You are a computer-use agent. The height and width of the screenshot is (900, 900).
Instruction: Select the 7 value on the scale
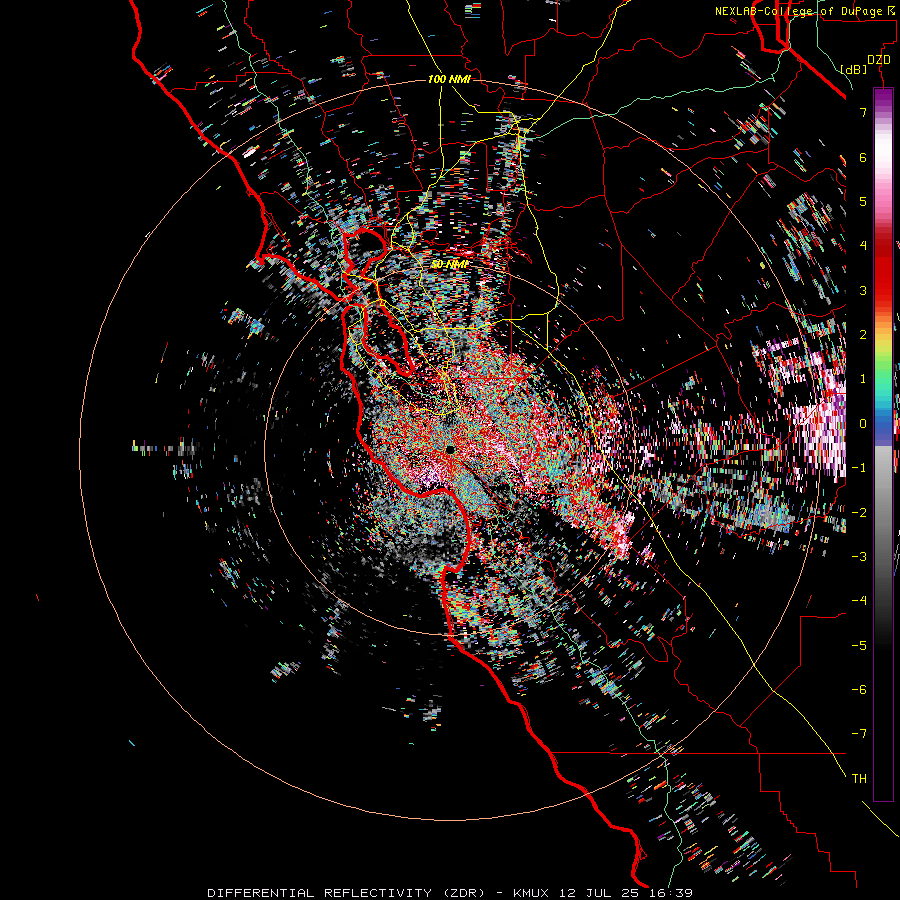point(863,112)
